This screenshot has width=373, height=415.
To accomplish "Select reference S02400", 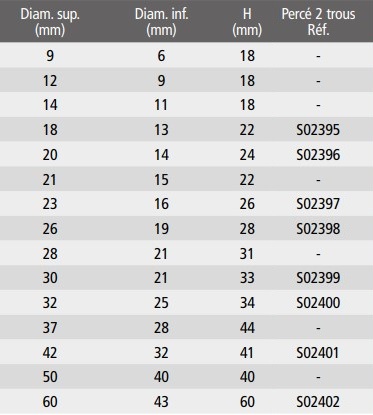I will [x=318, y=303].
